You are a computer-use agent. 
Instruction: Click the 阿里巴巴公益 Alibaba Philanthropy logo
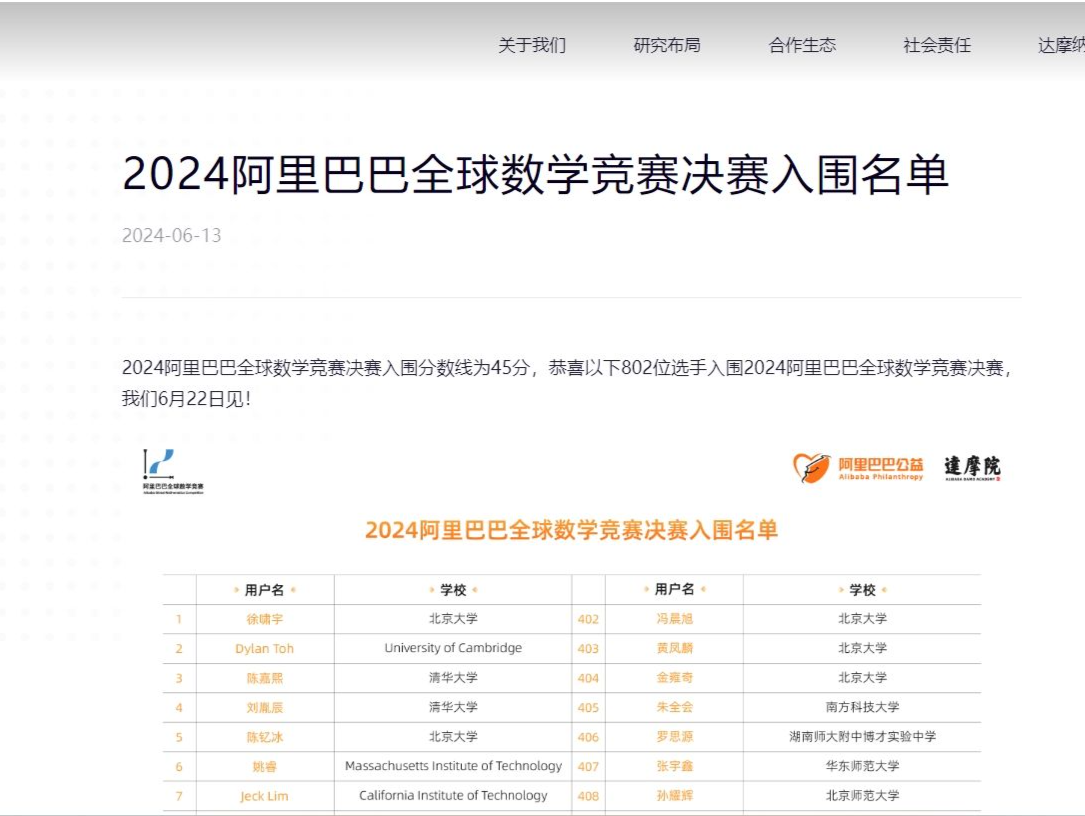858,468
